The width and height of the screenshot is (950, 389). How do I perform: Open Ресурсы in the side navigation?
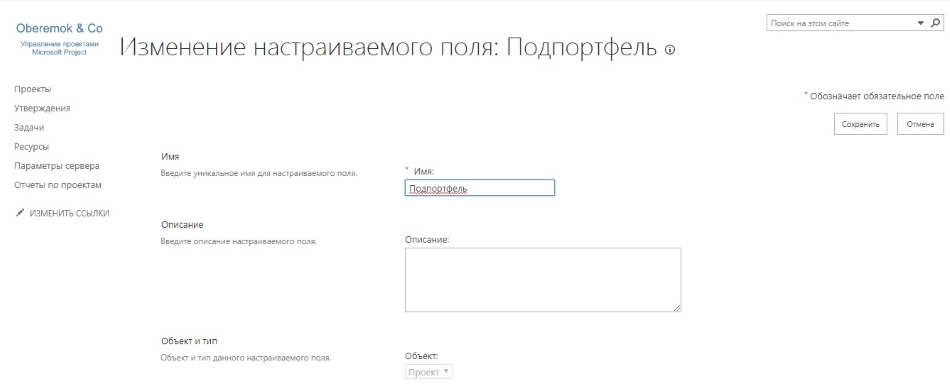(x=32, y=147)
